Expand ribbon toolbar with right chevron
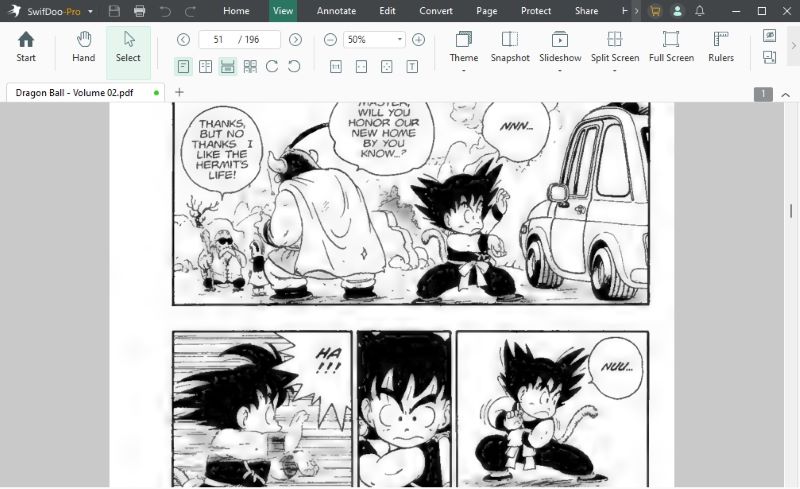This screenshot has height=489, width=800. coord(793,45)
